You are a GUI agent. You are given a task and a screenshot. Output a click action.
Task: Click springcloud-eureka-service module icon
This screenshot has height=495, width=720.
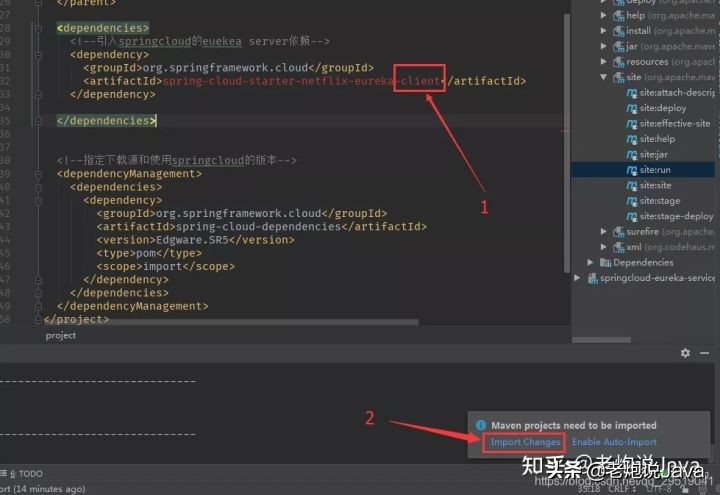(x=592, y=278)
